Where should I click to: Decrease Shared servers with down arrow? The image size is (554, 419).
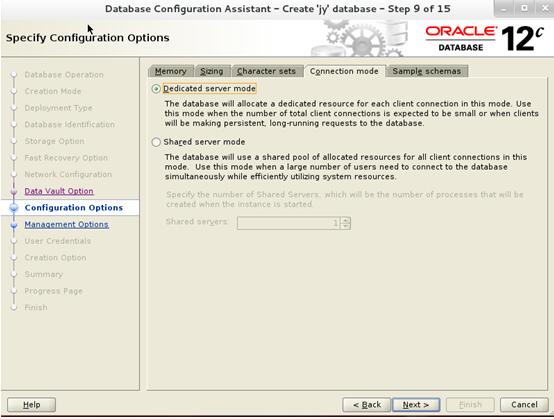coord(346,226)
